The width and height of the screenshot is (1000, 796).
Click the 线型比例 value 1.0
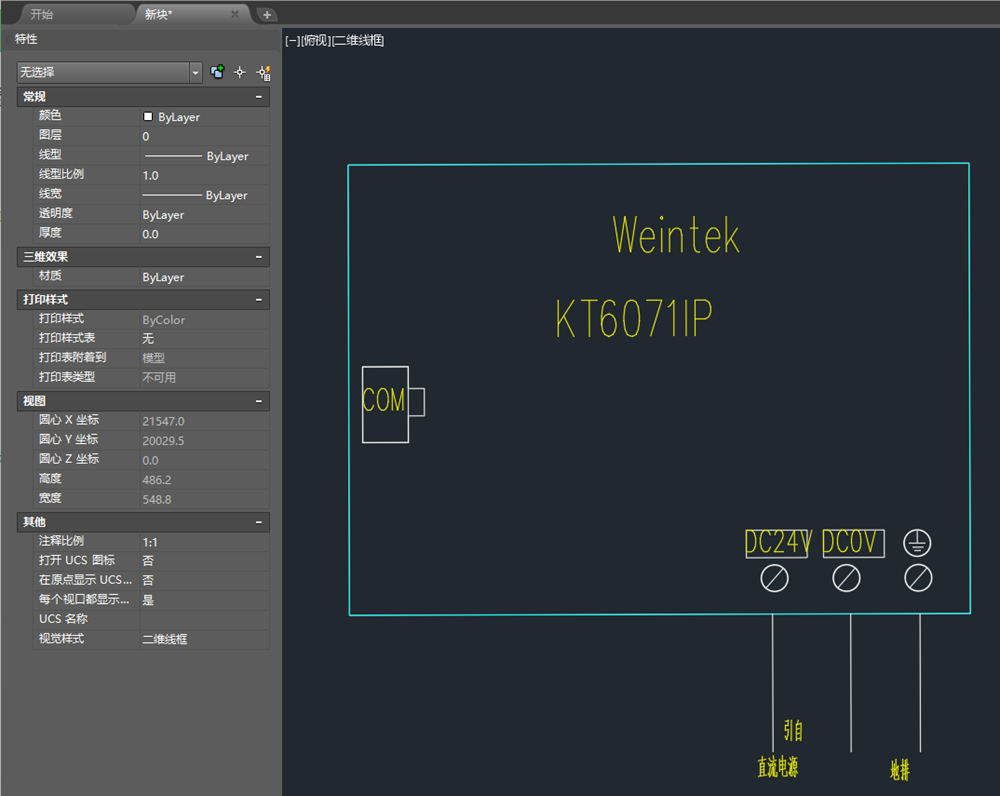coord(205,175)
